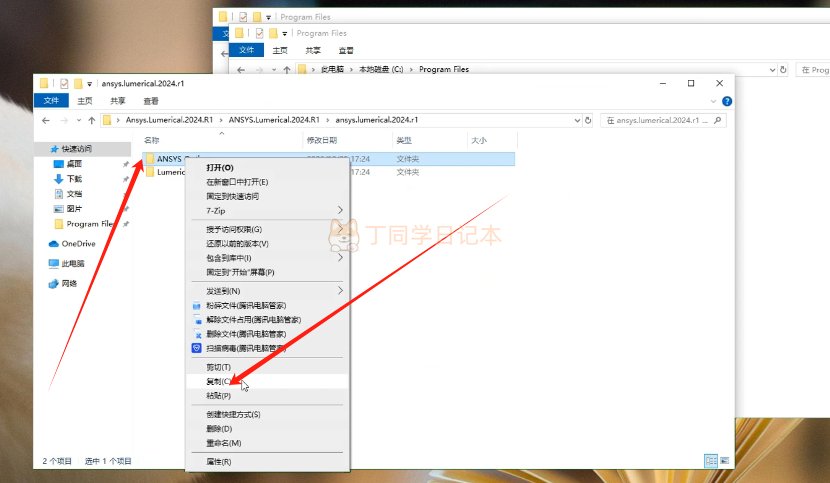Open the 下载 quick access folder

74,178
